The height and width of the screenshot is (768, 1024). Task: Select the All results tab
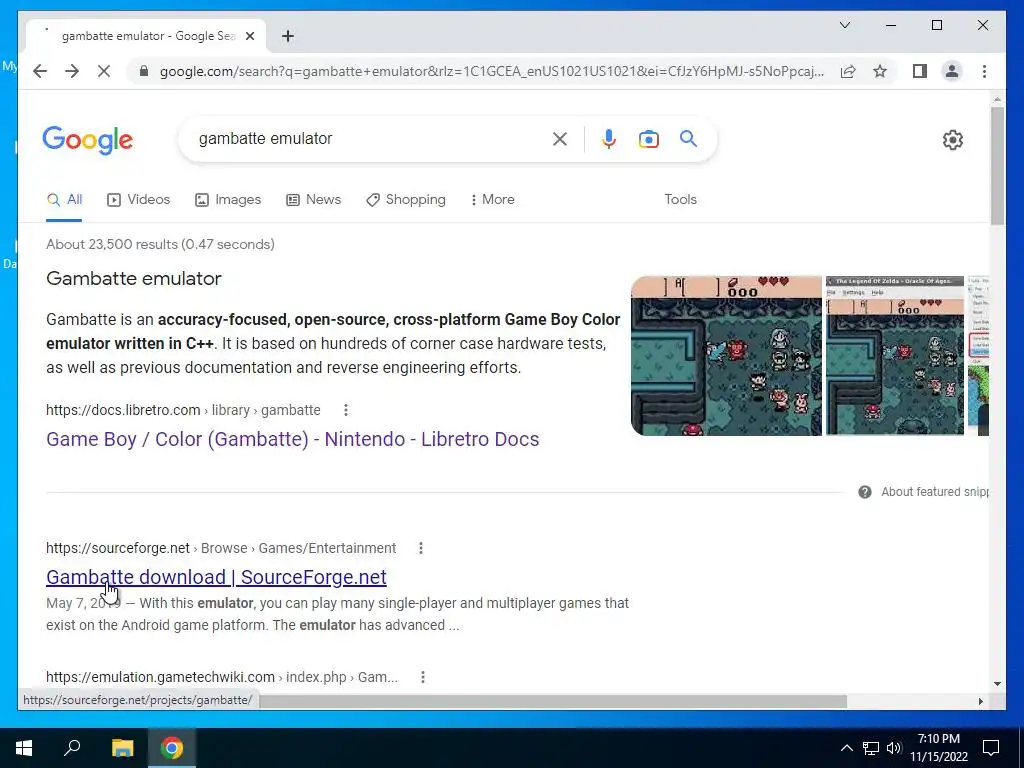(x=64, y=200)
